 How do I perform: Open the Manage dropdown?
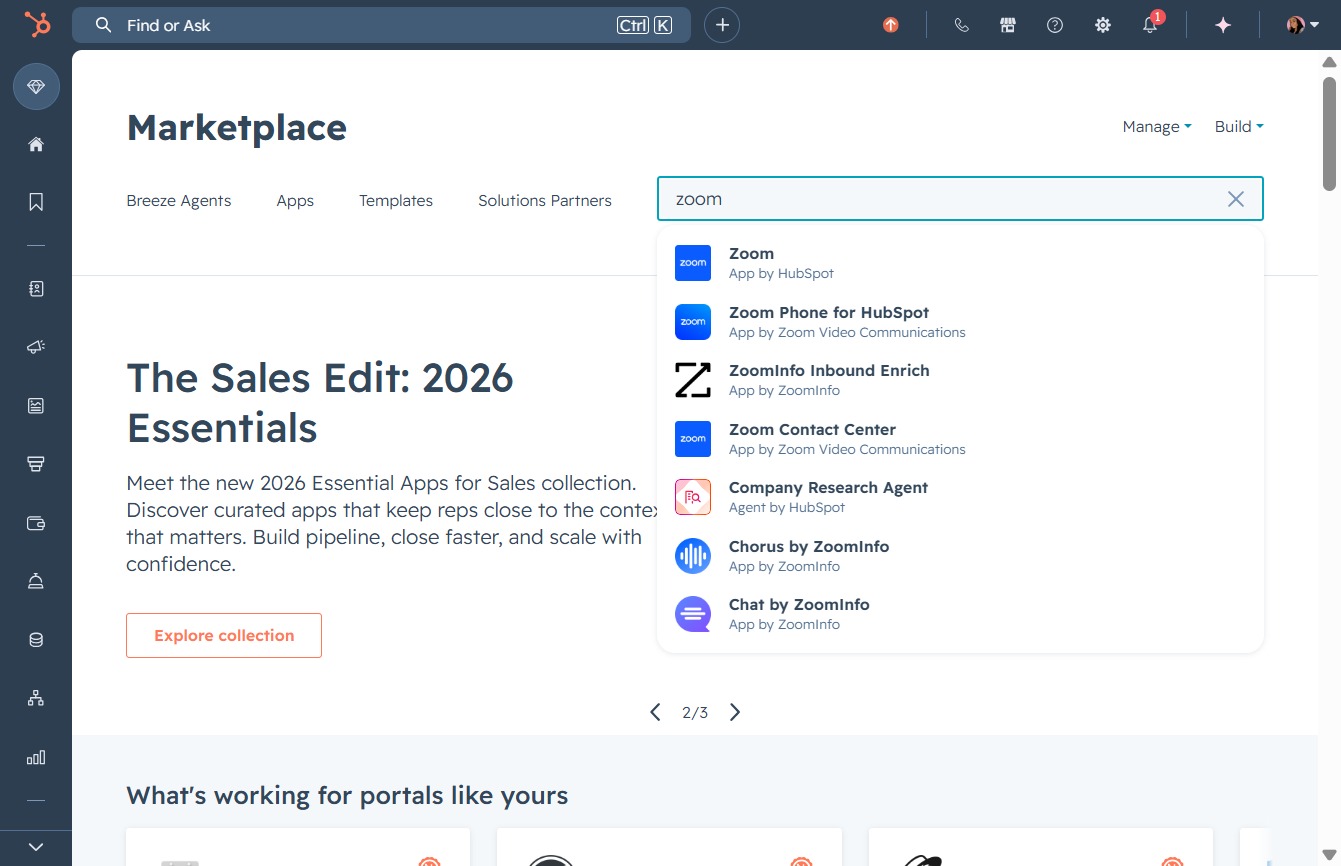[x=1157, y=126]
